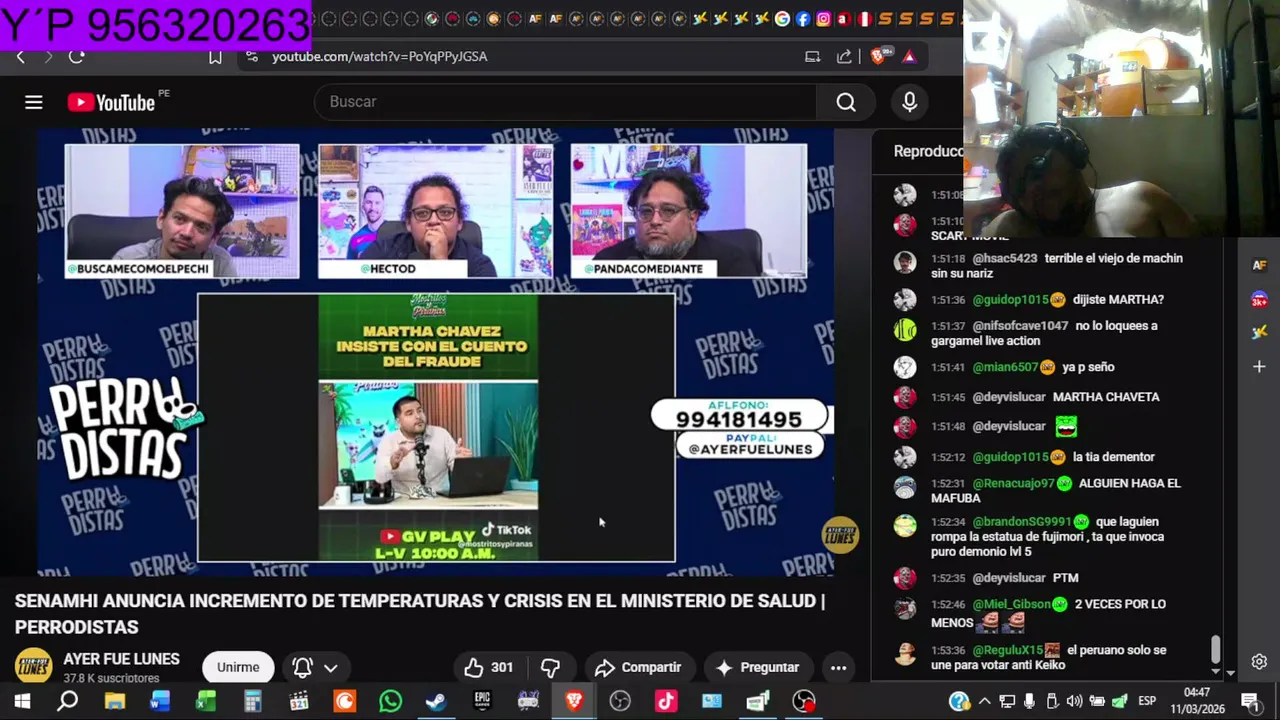1280x720 pixels.
Task: Open more actions three-dots menu
Action: pyautogui.click(x=839, y=667)
